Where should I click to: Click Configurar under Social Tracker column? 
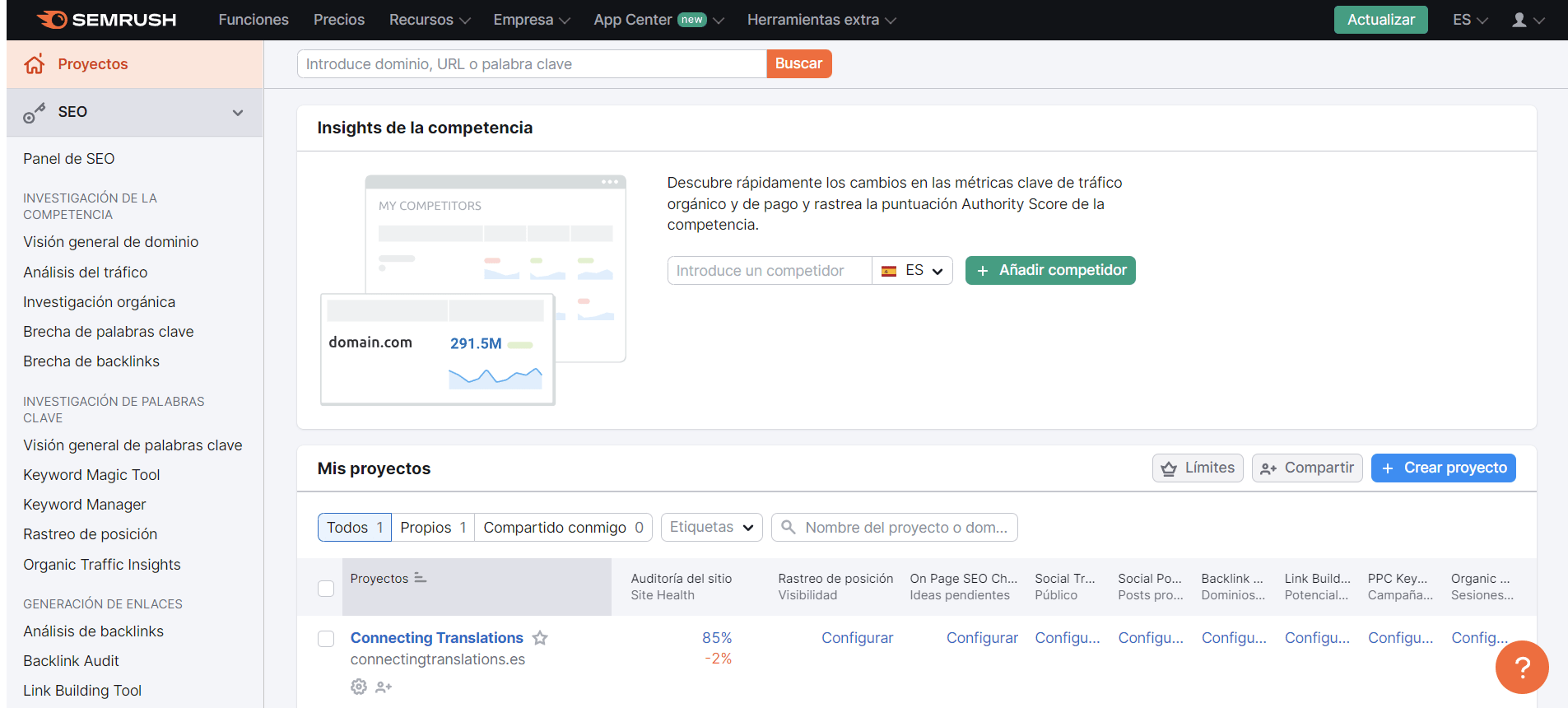1068,638
